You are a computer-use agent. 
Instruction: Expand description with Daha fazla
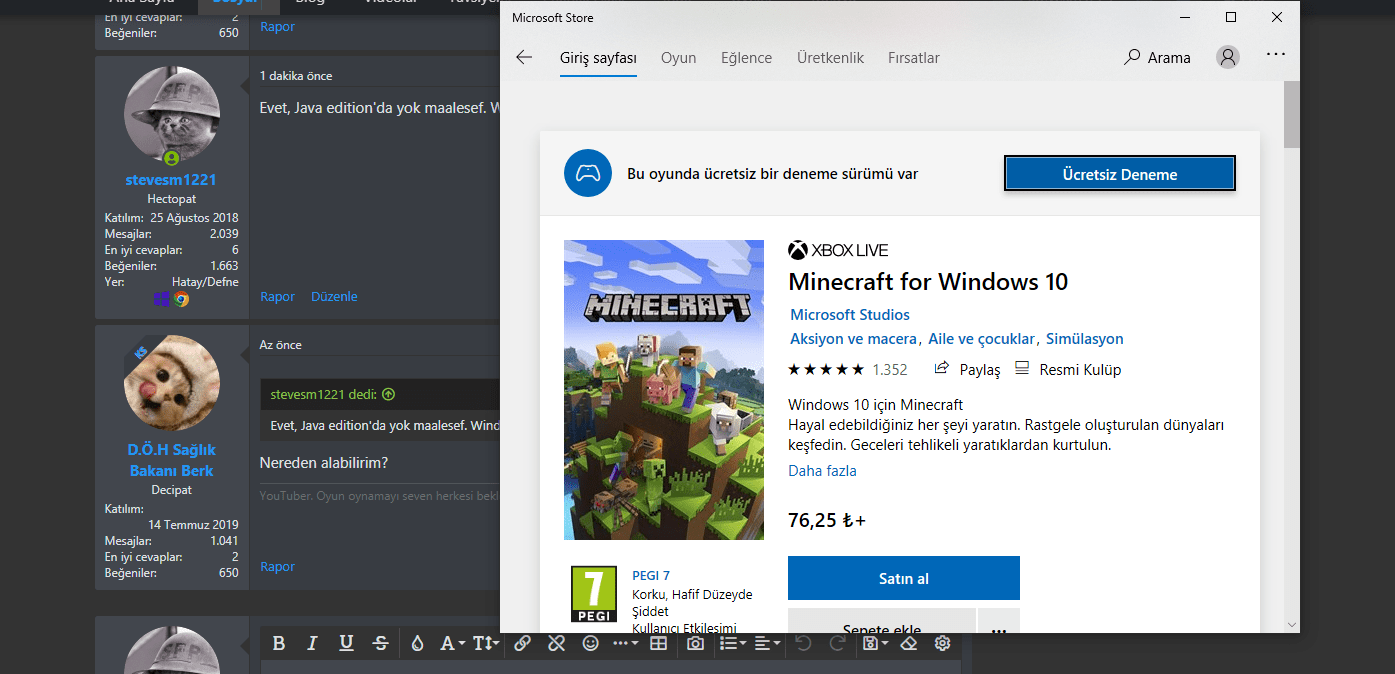click(x=822, y=471)
